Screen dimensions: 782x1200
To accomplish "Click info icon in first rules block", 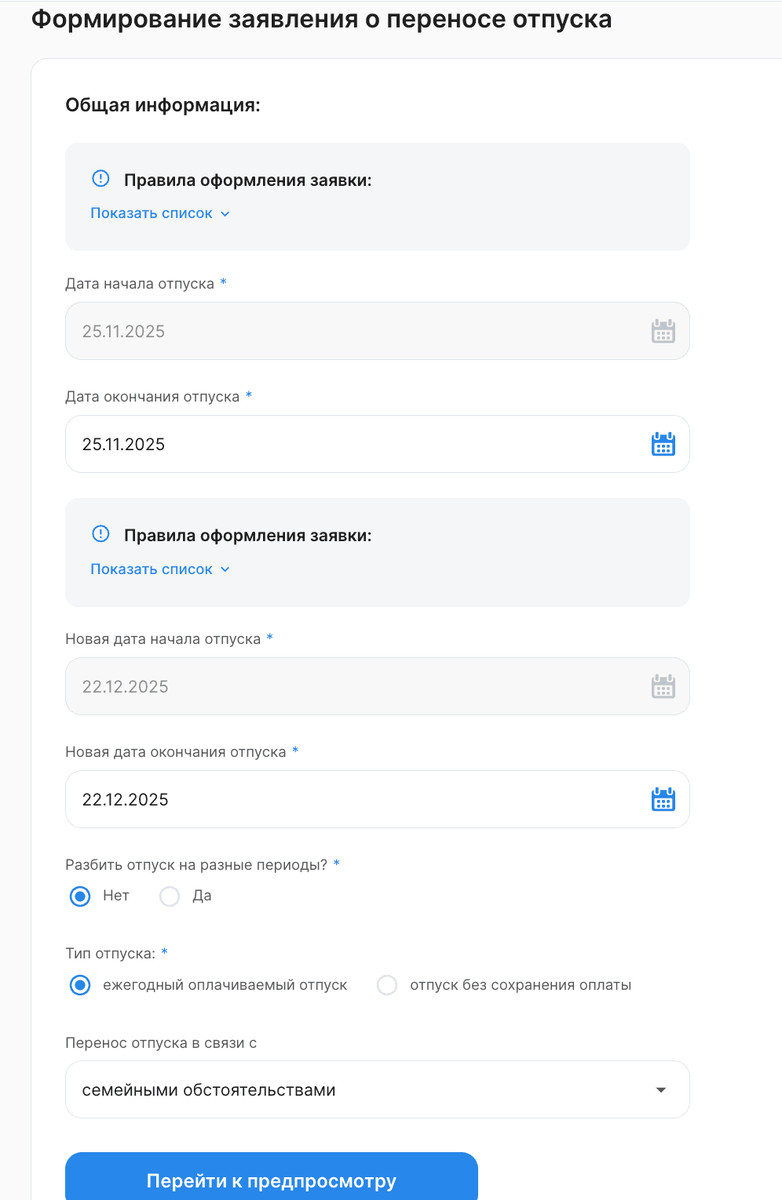I will click(100, 178).
